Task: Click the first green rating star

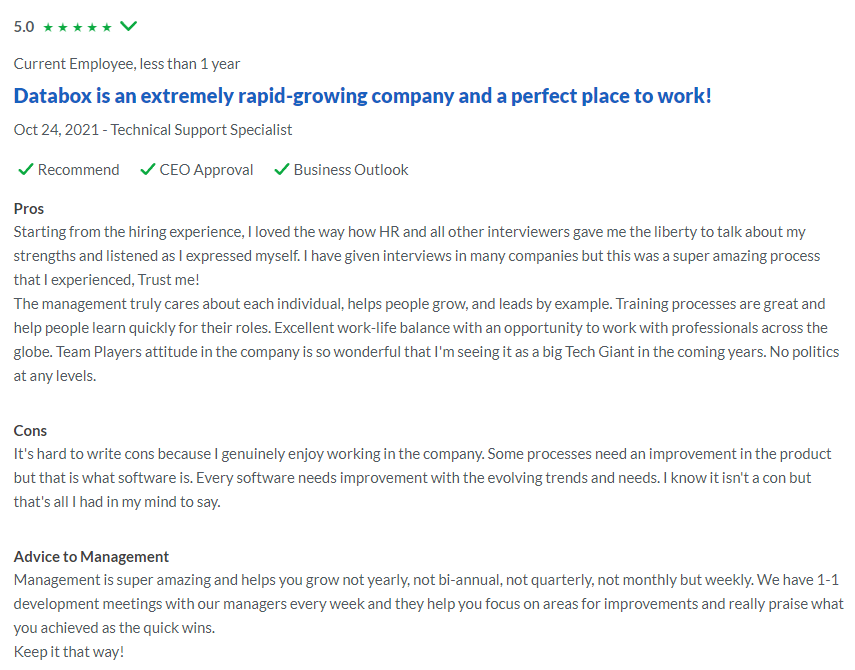Action: click(48, 27)
